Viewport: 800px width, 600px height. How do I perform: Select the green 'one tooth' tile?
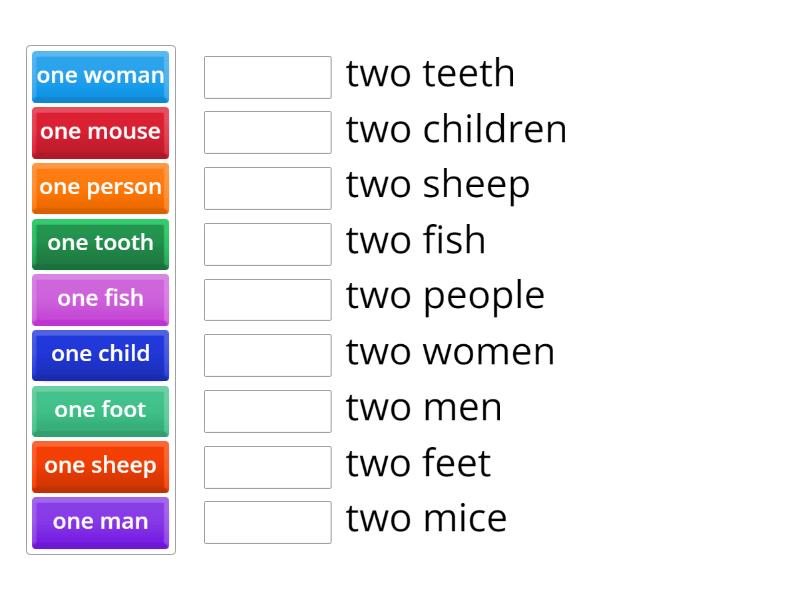coord(100,243)
